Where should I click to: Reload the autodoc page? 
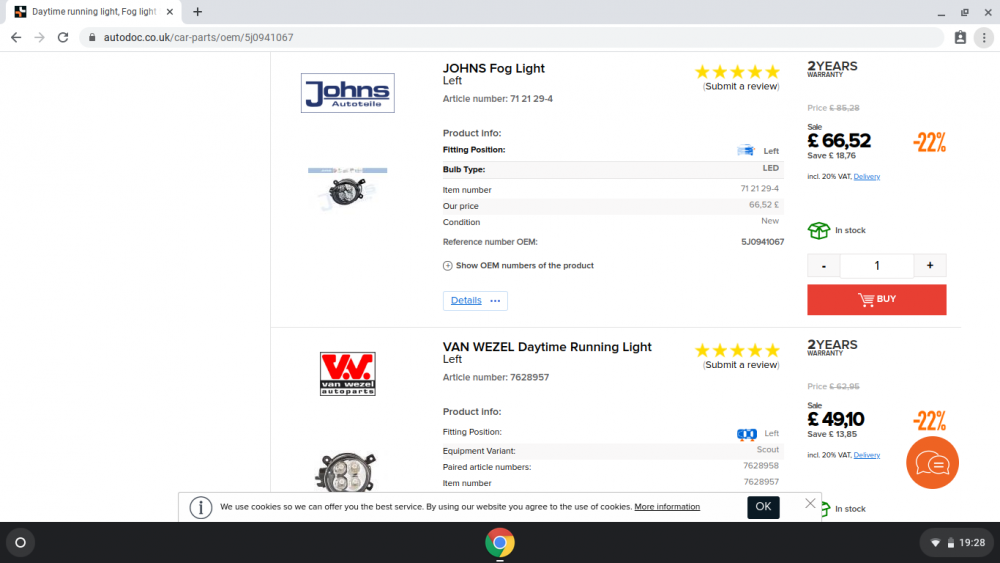tap(62, 38)
